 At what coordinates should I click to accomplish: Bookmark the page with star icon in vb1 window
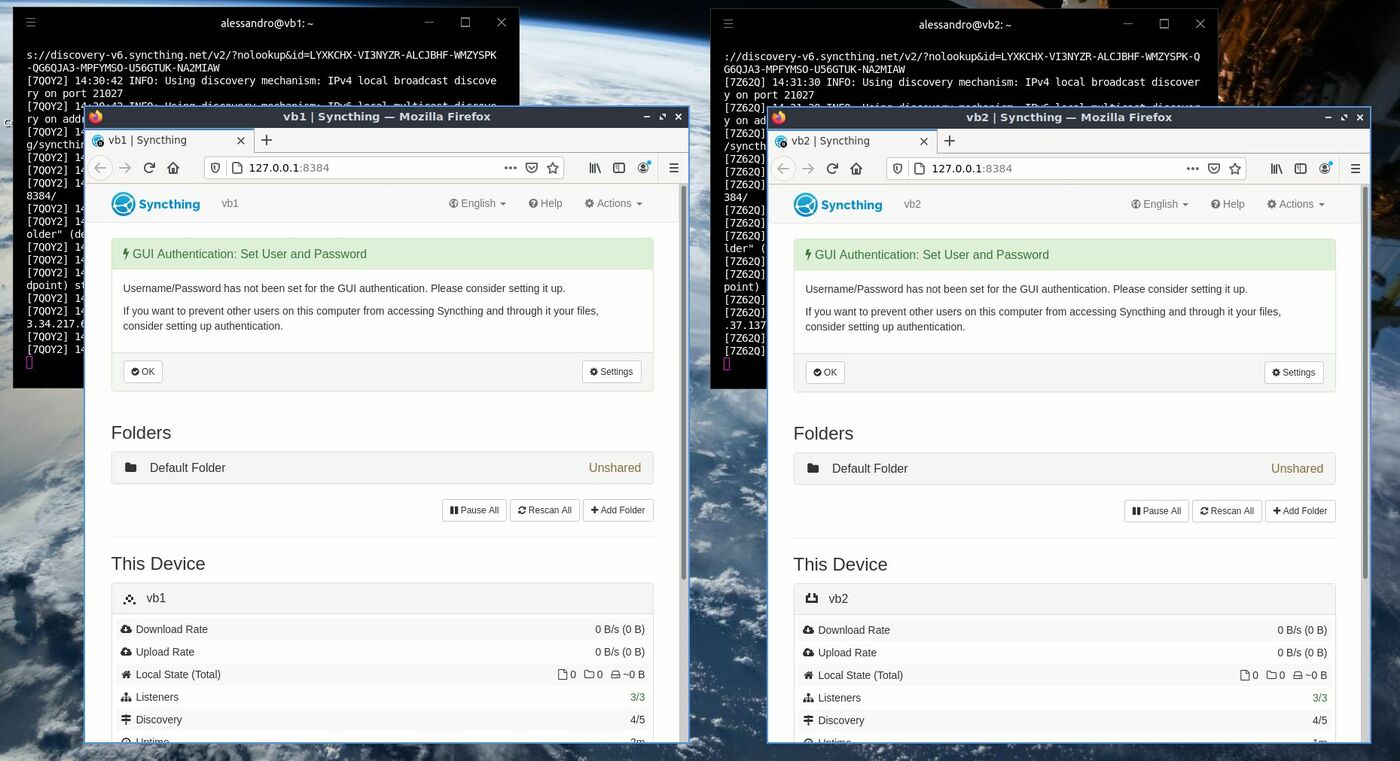pyautogui.click(x=553, y=168)
